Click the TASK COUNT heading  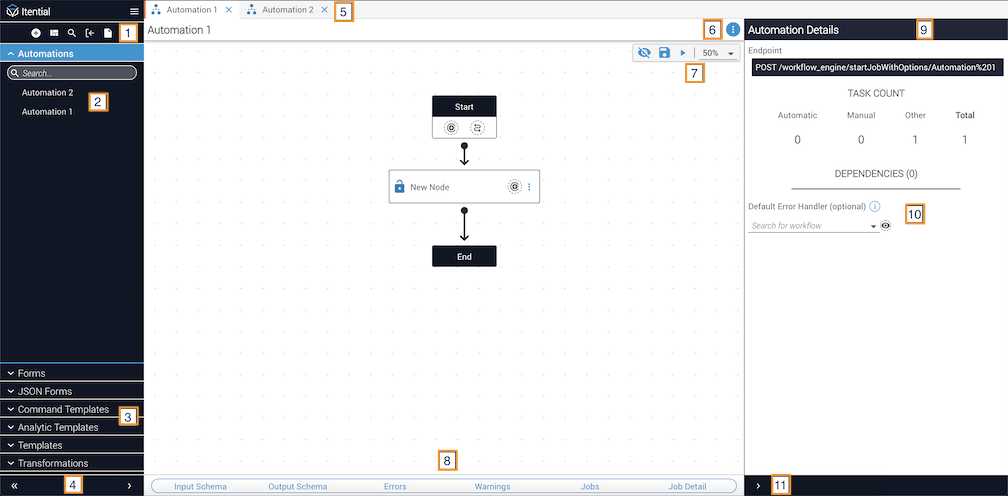click(876, 93)
